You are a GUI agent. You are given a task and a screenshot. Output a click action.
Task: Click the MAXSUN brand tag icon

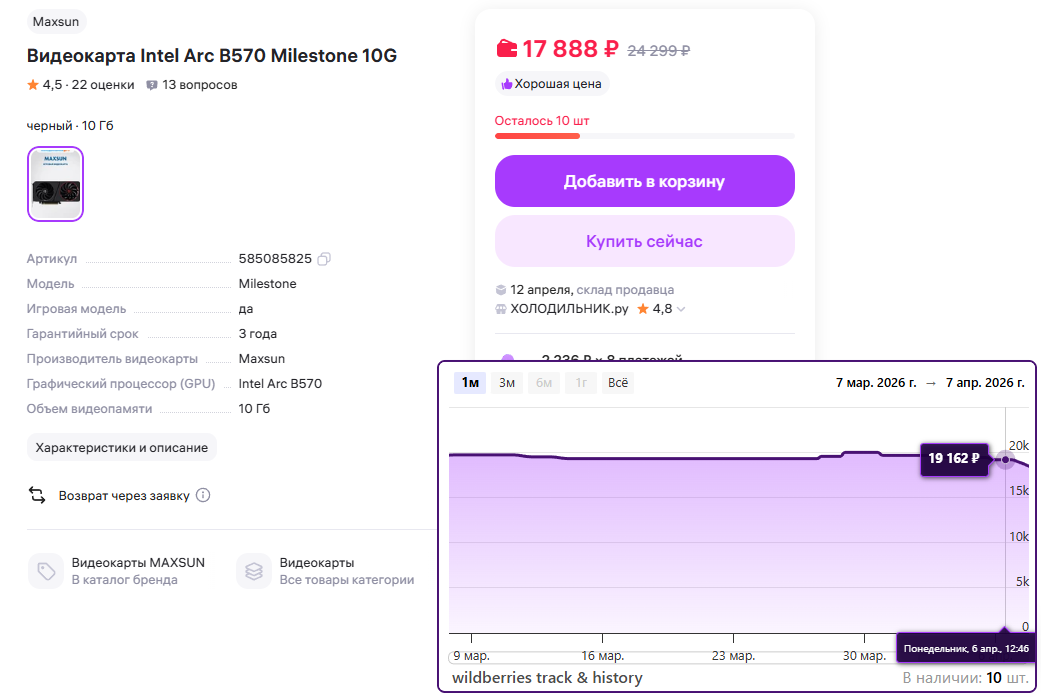[46, 571]
